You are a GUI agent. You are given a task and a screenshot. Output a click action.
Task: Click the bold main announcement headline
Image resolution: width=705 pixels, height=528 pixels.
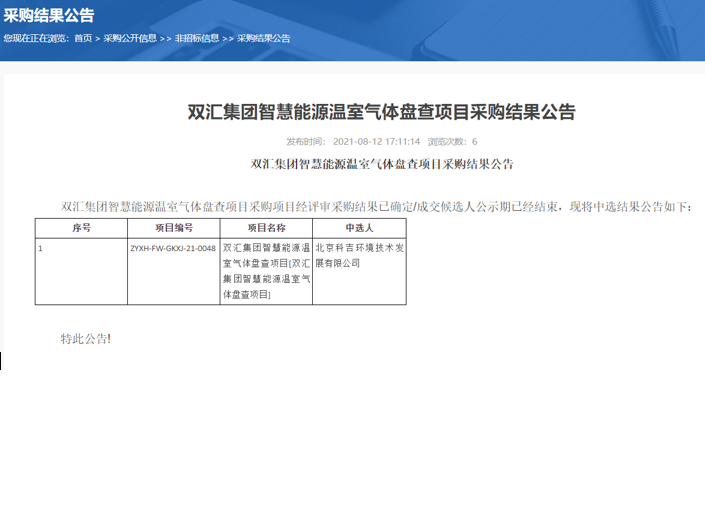pos(381,111)
